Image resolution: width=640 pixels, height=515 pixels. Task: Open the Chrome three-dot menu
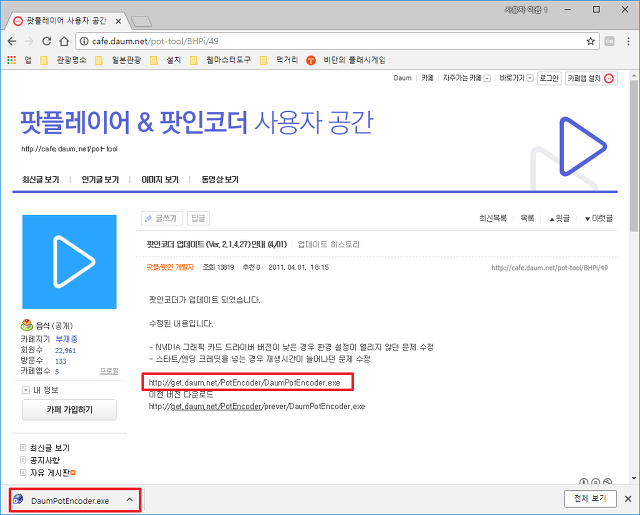[628, 41]
